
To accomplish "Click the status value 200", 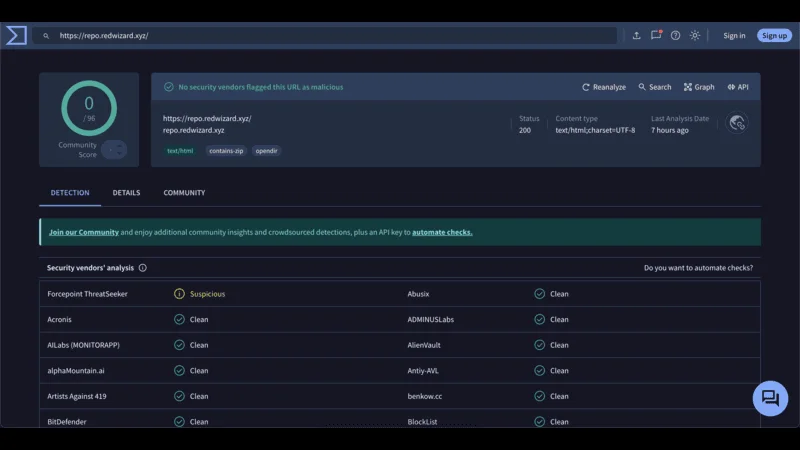I will point(524,130).
